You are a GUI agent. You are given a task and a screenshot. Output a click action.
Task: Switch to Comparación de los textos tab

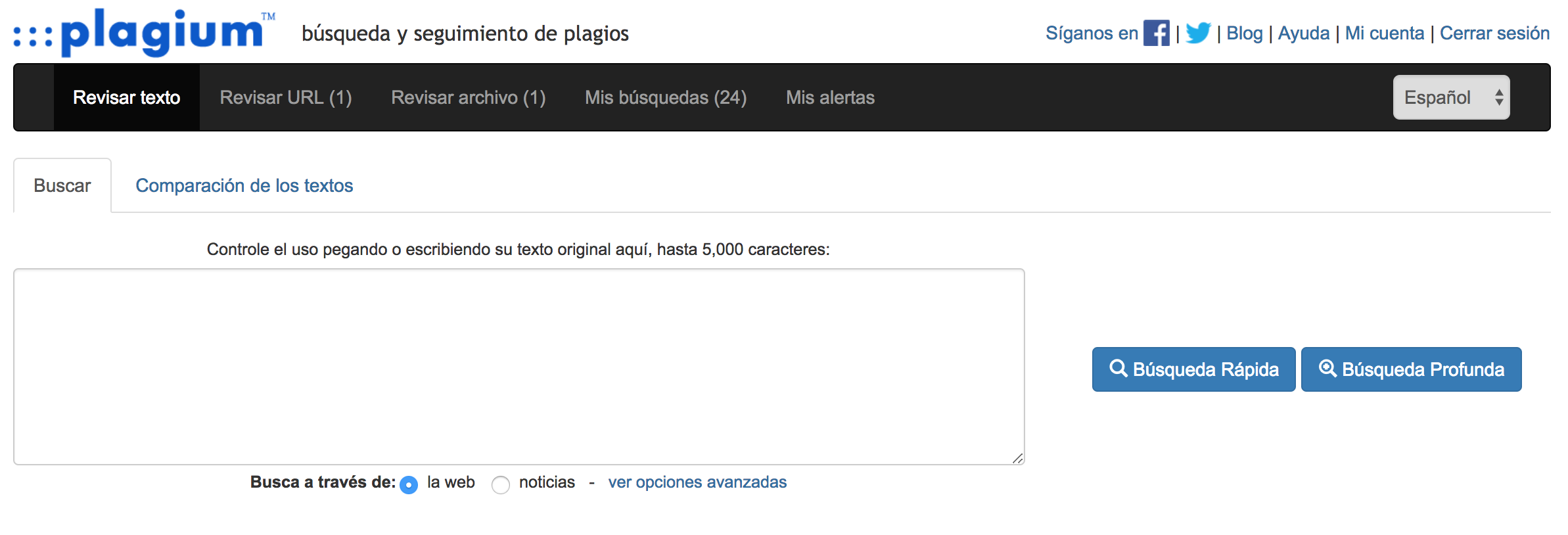point(244,186)
